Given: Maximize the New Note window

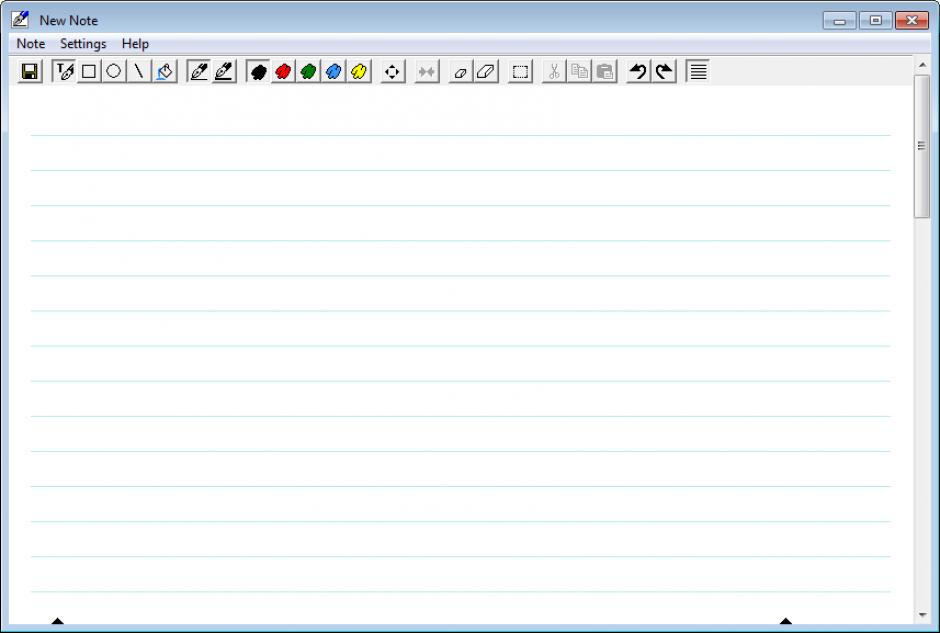Looking at the screenshot, I should [875, 21].
